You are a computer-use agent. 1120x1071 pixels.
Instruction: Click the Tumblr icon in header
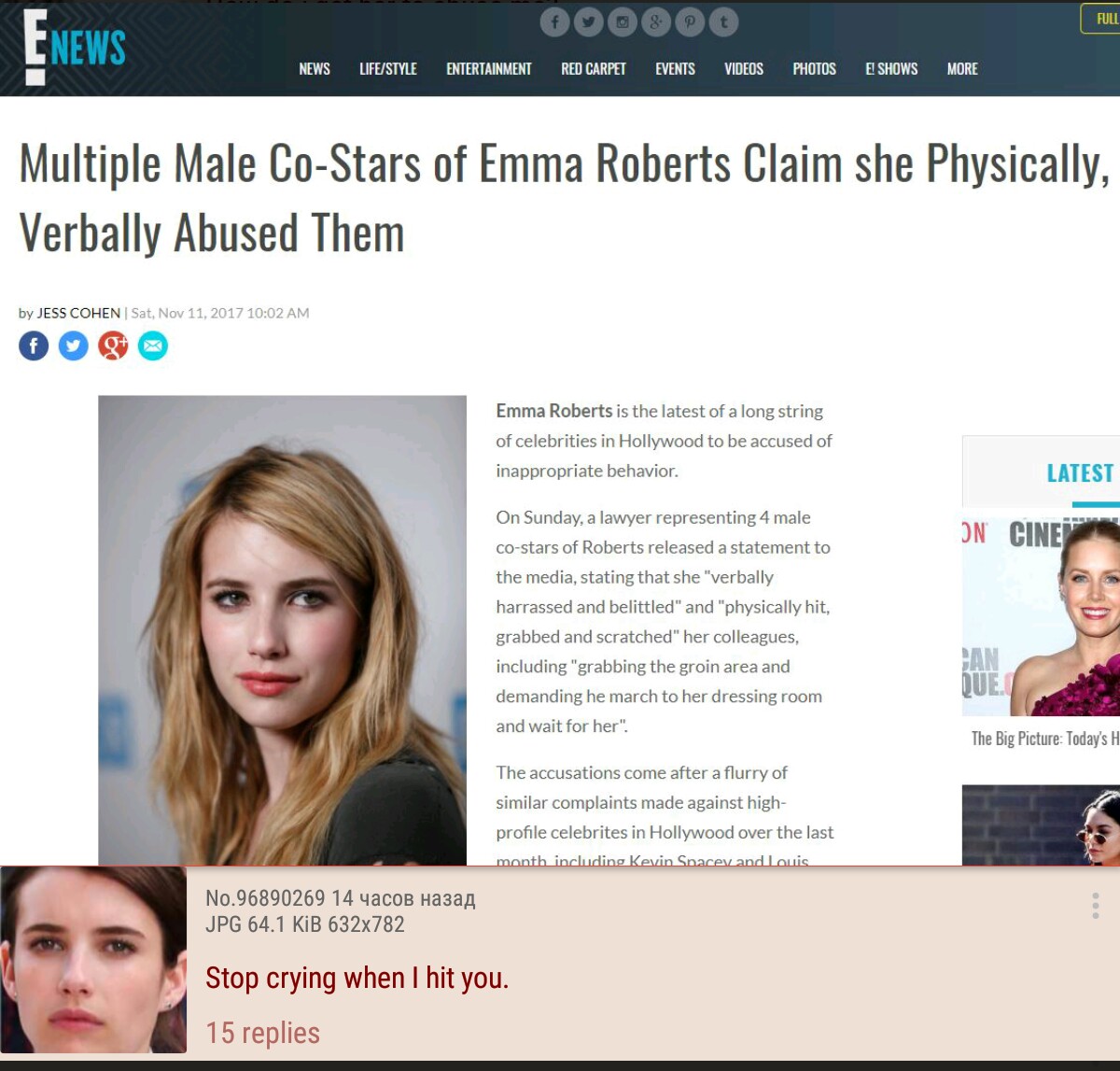tap(723, 21)
